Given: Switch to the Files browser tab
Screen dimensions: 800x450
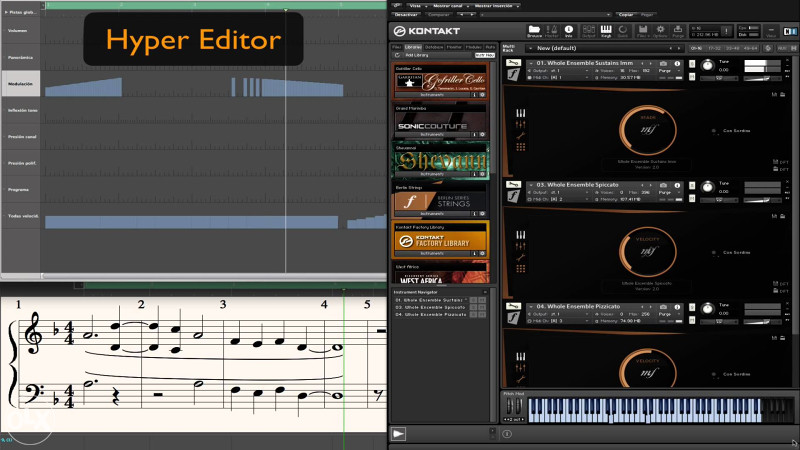Looking at the screenshot, I should [x=396, y=47].
